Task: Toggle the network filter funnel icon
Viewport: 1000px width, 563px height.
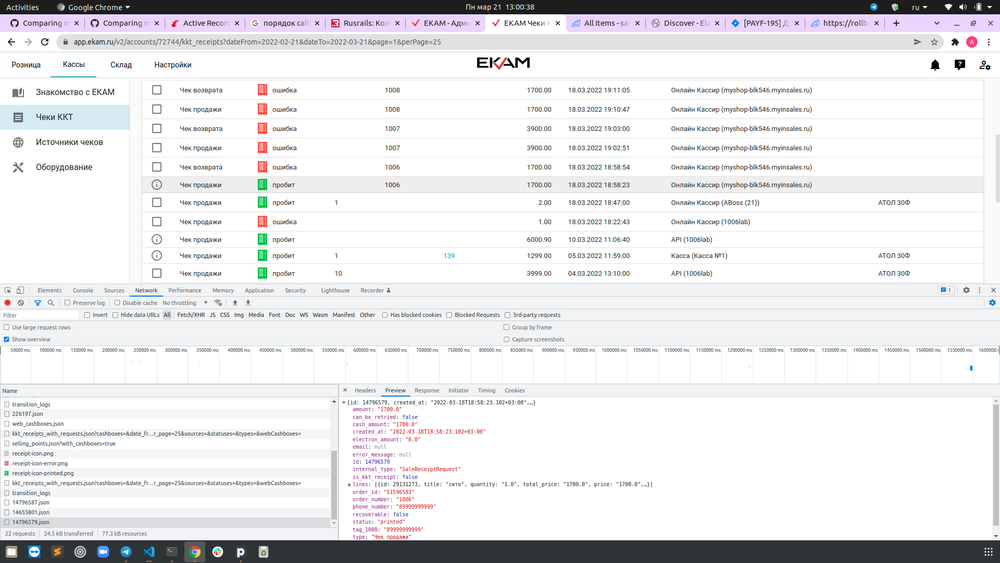Action: [x=38, y=303]
